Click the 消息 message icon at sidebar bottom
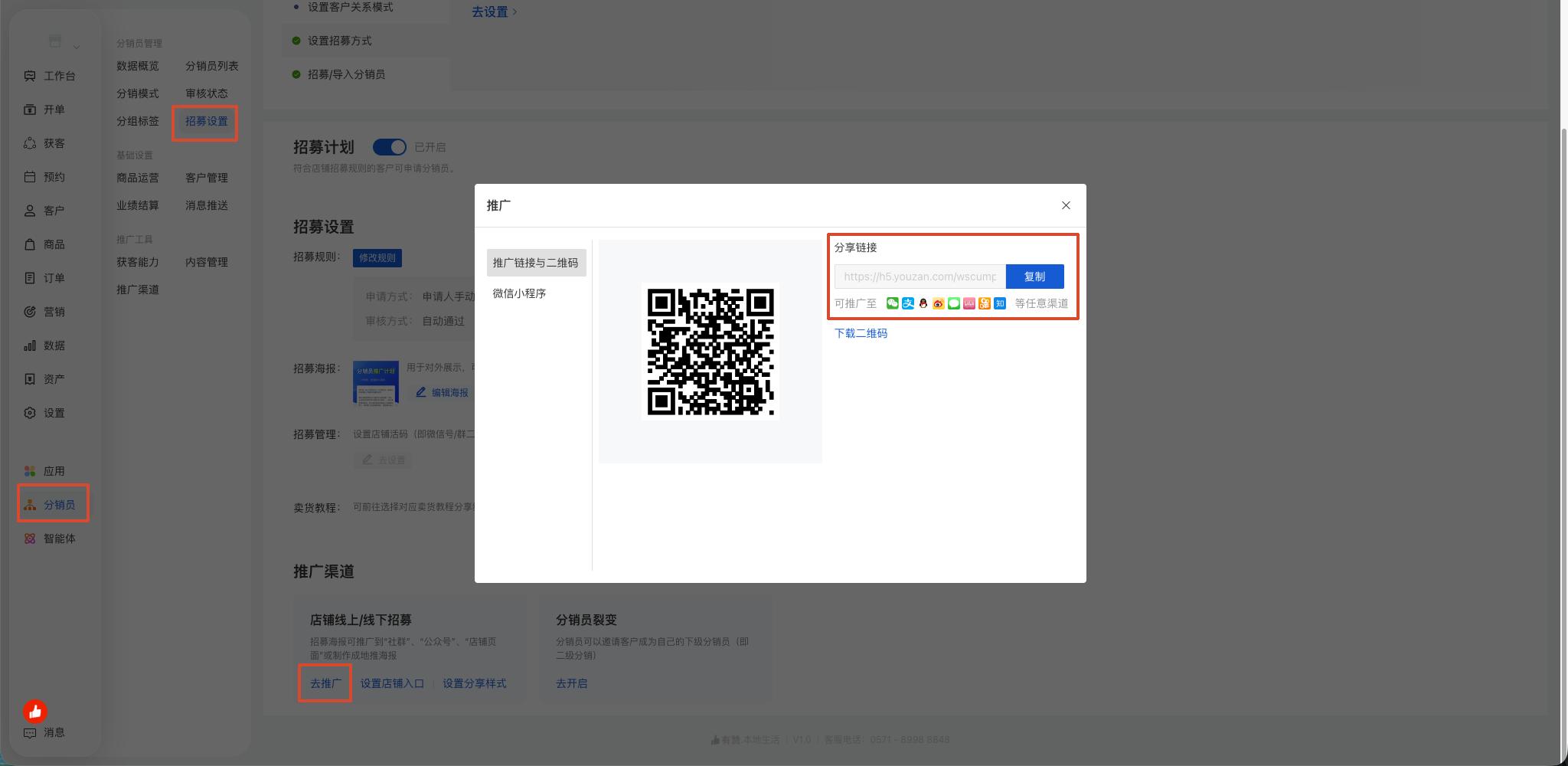The height and width of the screenshot is (766, 1568). click(x=30, y=732)
